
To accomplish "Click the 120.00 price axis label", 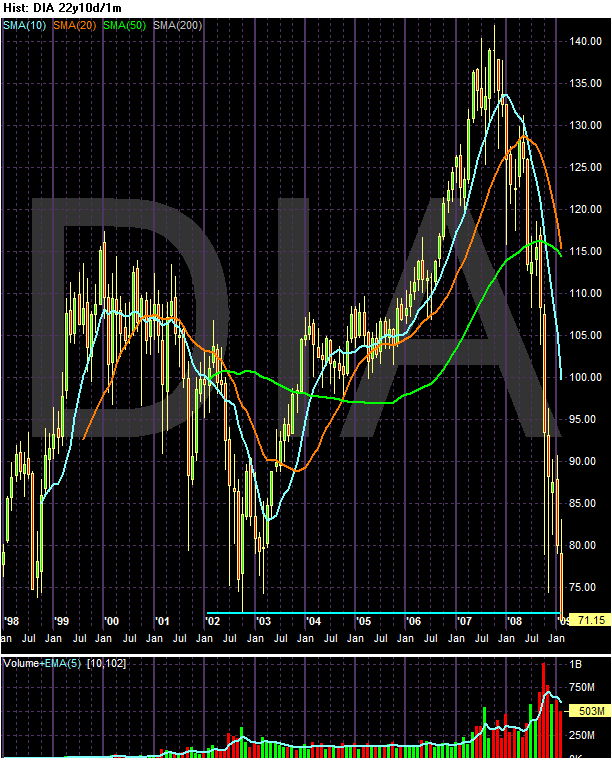I will (x=586, y=209).
